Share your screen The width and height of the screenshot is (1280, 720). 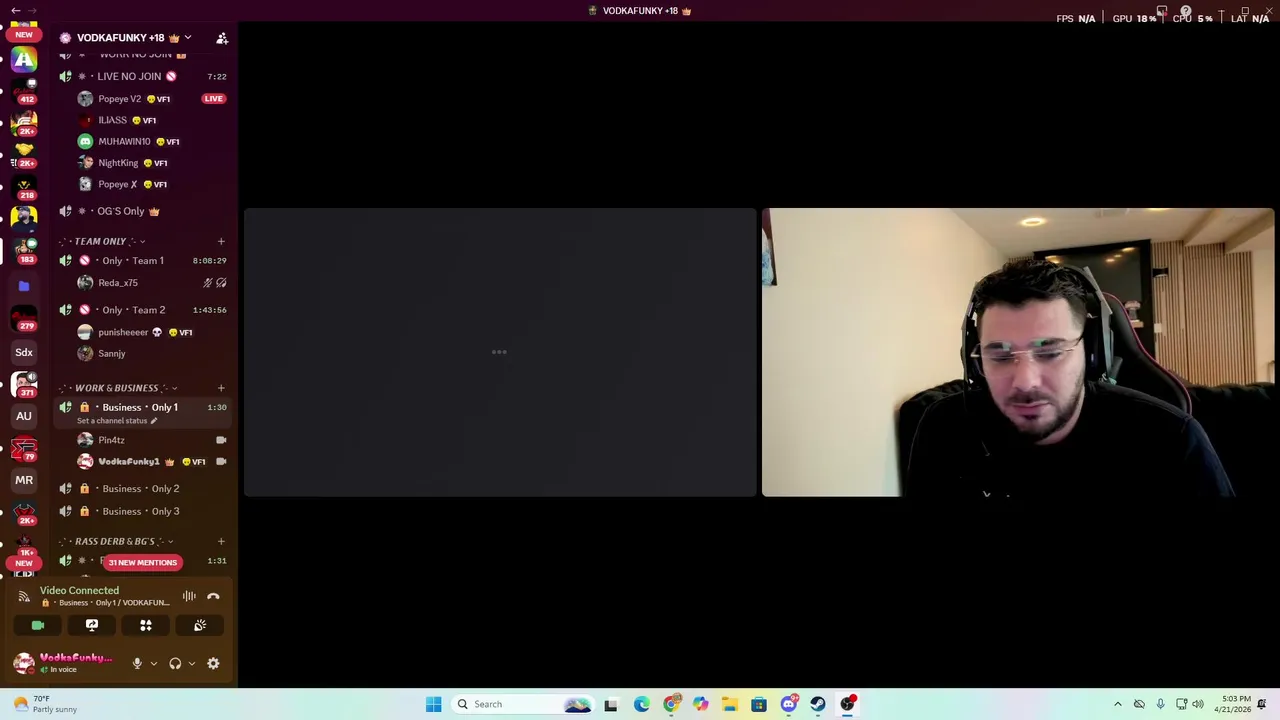click(x=92, y=626)
